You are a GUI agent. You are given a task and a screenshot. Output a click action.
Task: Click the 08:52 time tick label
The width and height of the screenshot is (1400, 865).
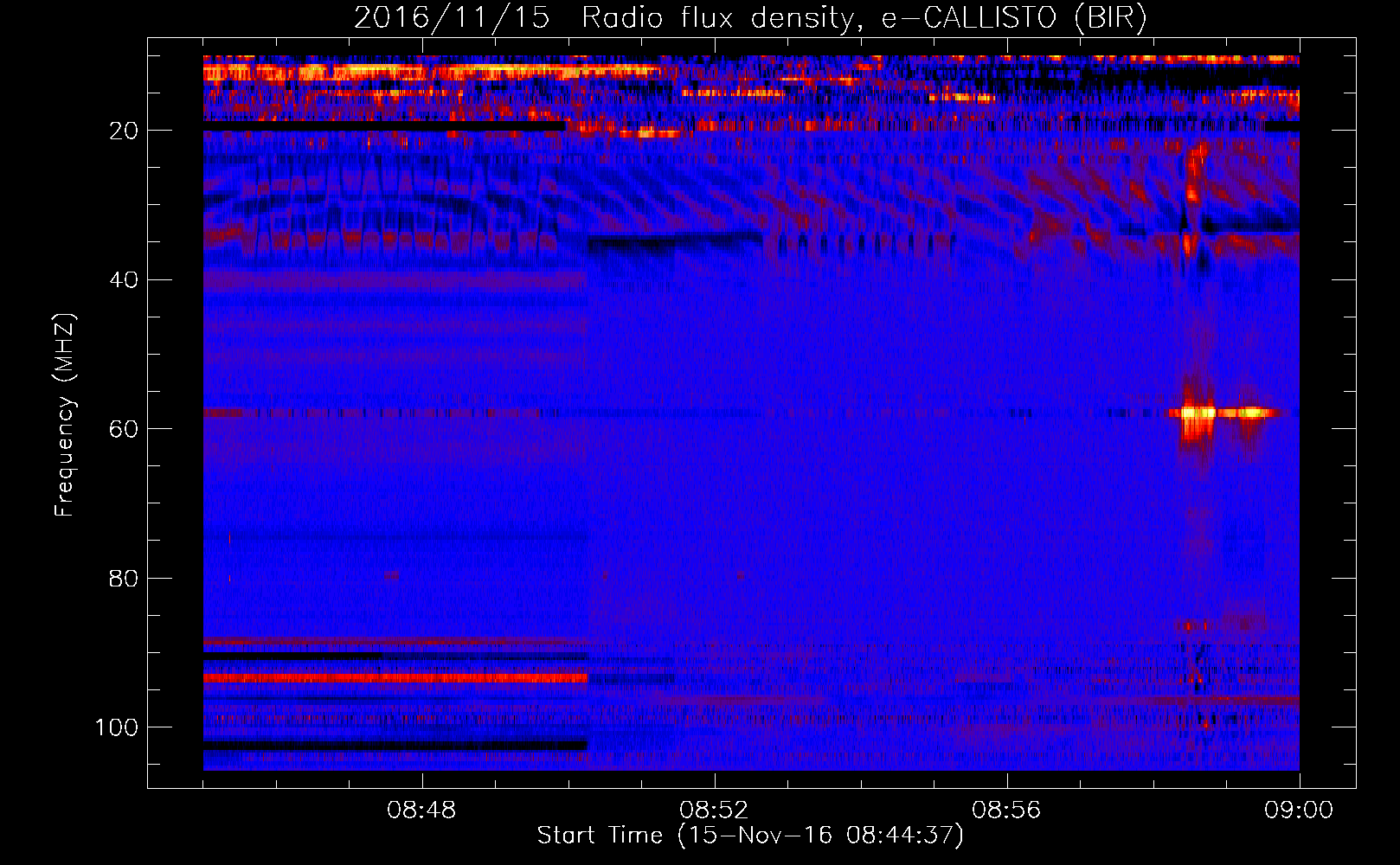[714, 811]
